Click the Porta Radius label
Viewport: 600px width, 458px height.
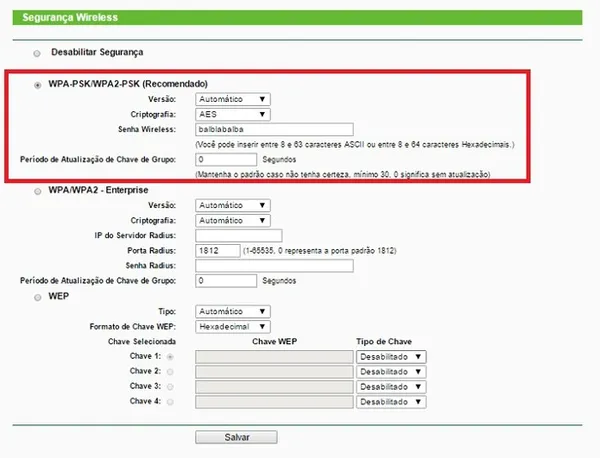pyautogui.click(x=152, y=251)
